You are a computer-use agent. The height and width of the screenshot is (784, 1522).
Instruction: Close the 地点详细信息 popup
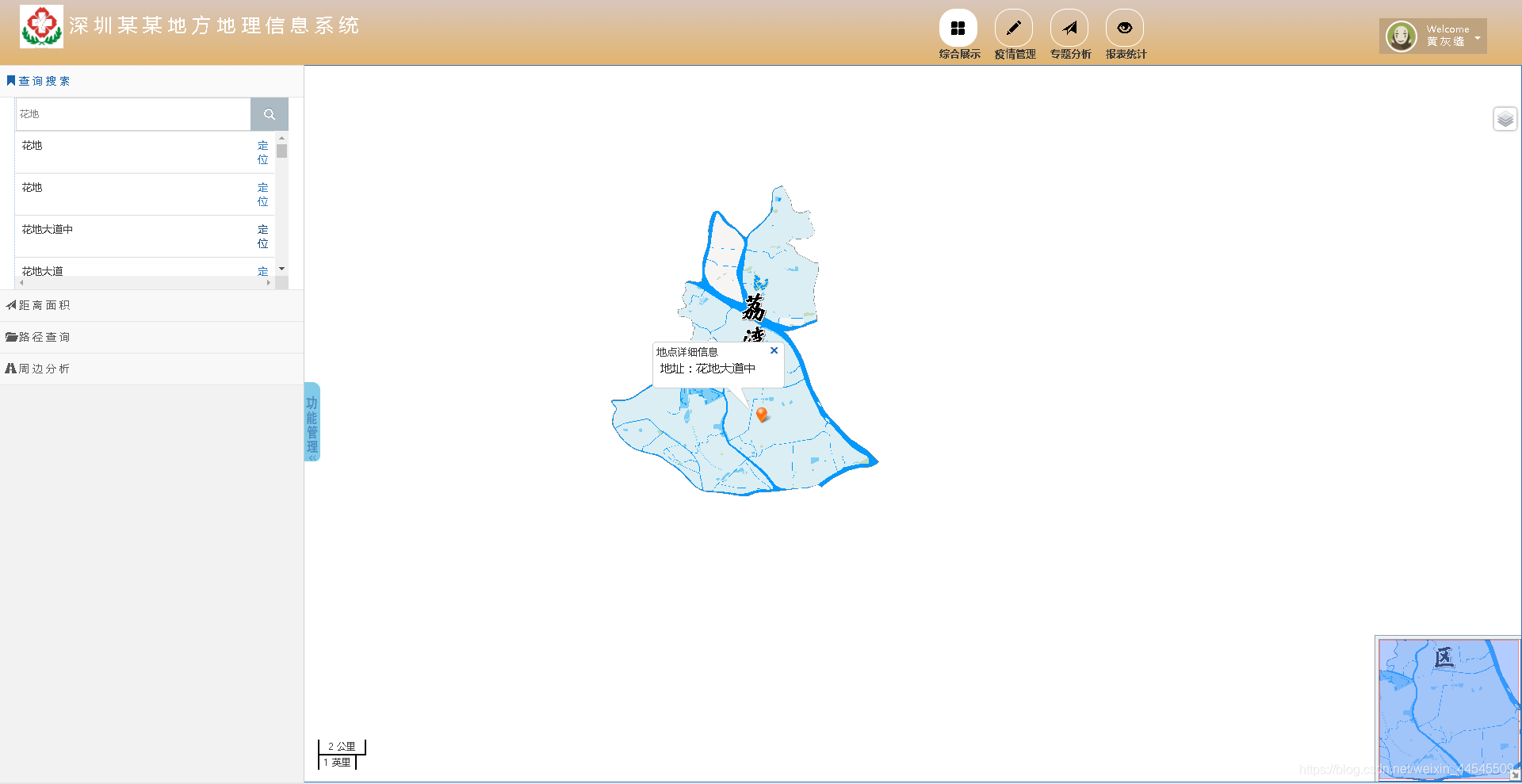(774, 350)
